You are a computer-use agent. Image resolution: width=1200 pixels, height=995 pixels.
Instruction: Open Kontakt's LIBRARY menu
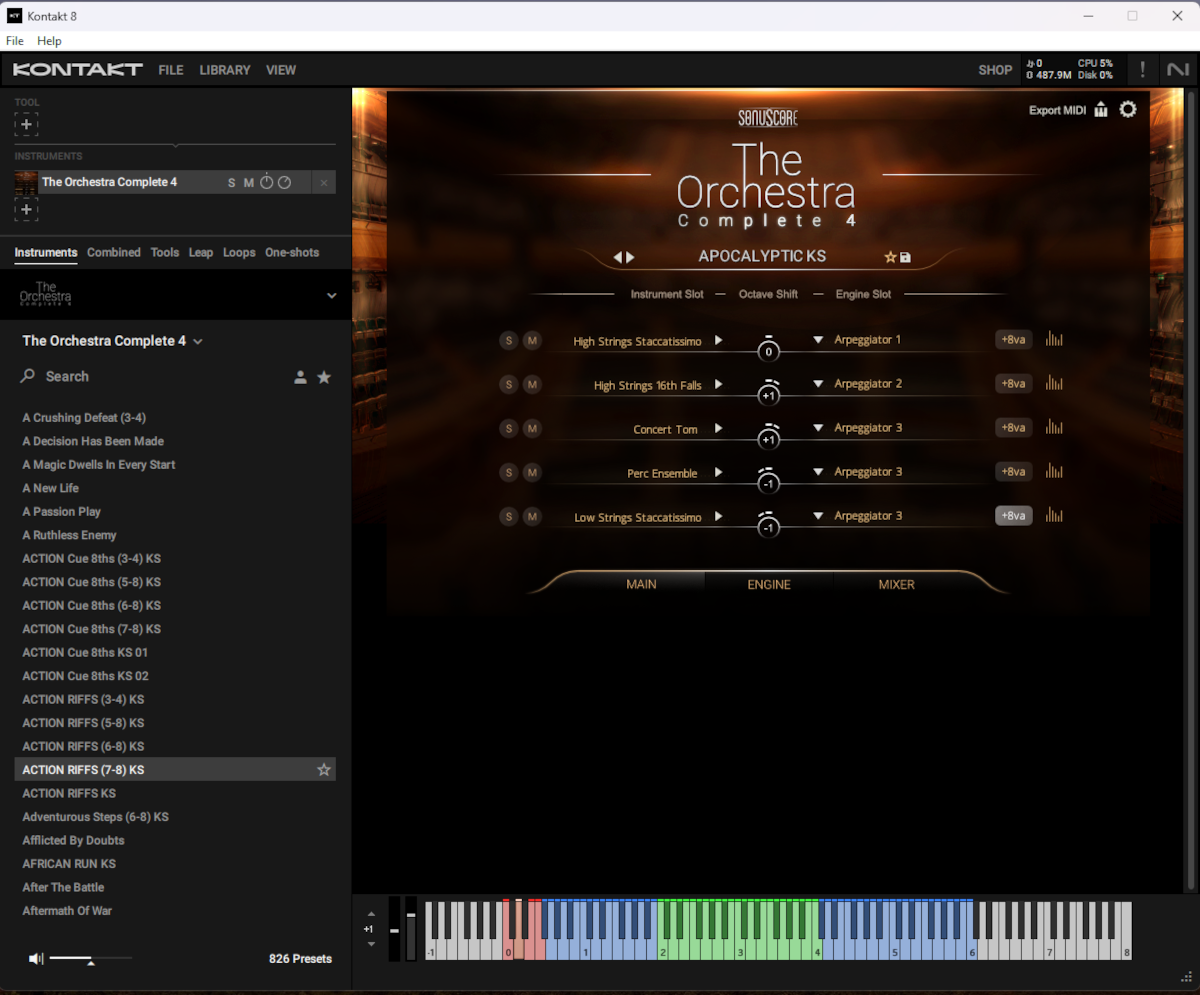pyautogui.click(x=225, y=70)
